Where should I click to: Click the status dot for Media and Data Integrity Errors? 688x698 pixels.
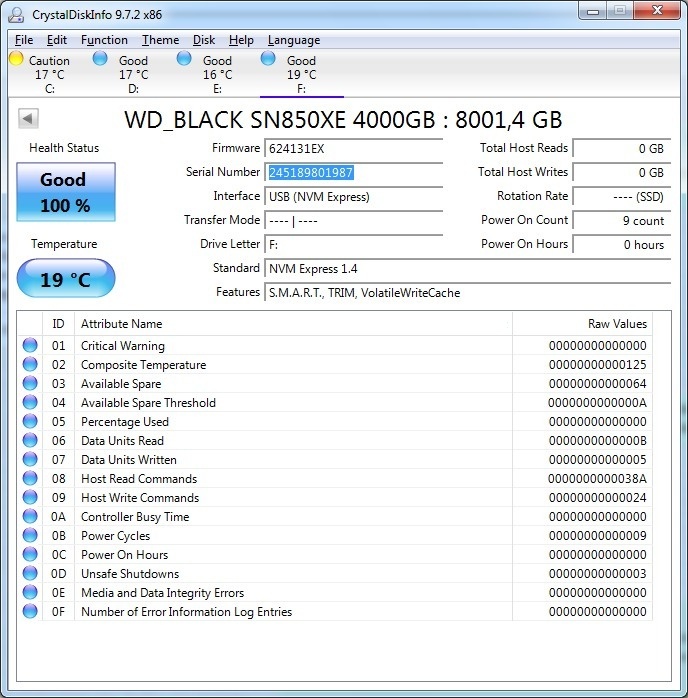tap(30, 592)
